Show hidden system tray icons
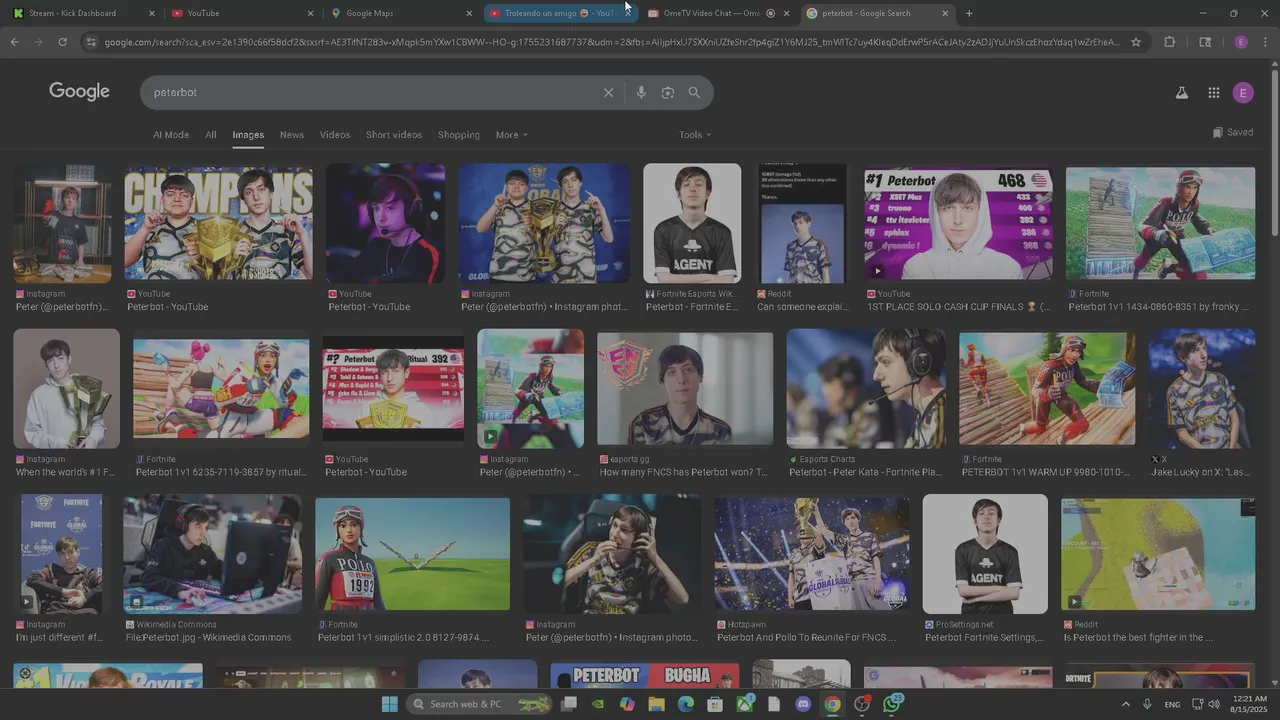The image size is (1280, 720). [x=1125, y=704]
